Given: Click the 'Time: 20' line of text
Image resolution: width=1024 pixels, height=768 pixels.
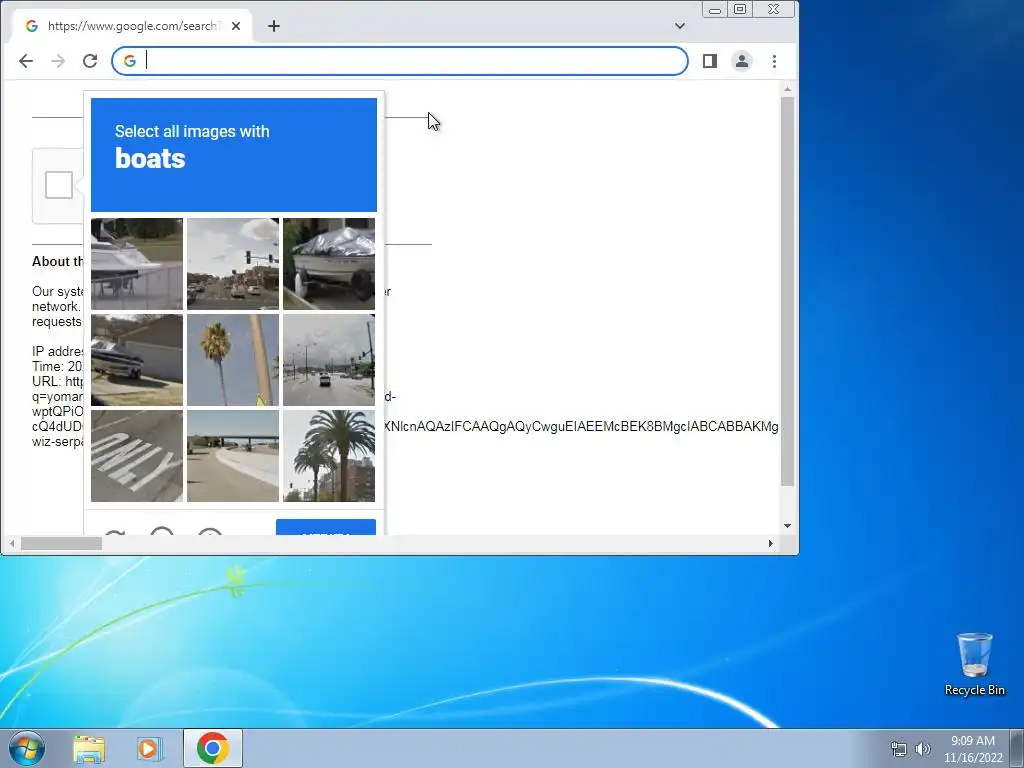Looking at the screenshot, I should (57, 366).
